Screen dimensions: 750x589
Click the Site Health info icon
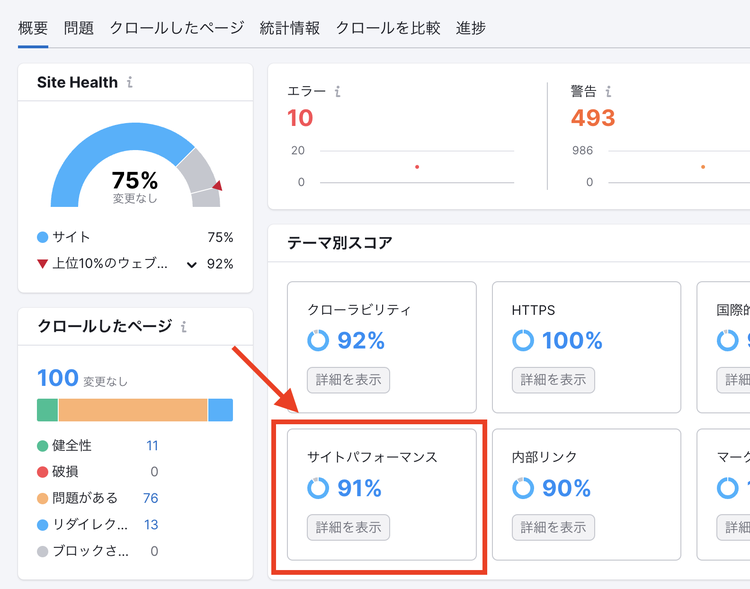pos(130,82)
